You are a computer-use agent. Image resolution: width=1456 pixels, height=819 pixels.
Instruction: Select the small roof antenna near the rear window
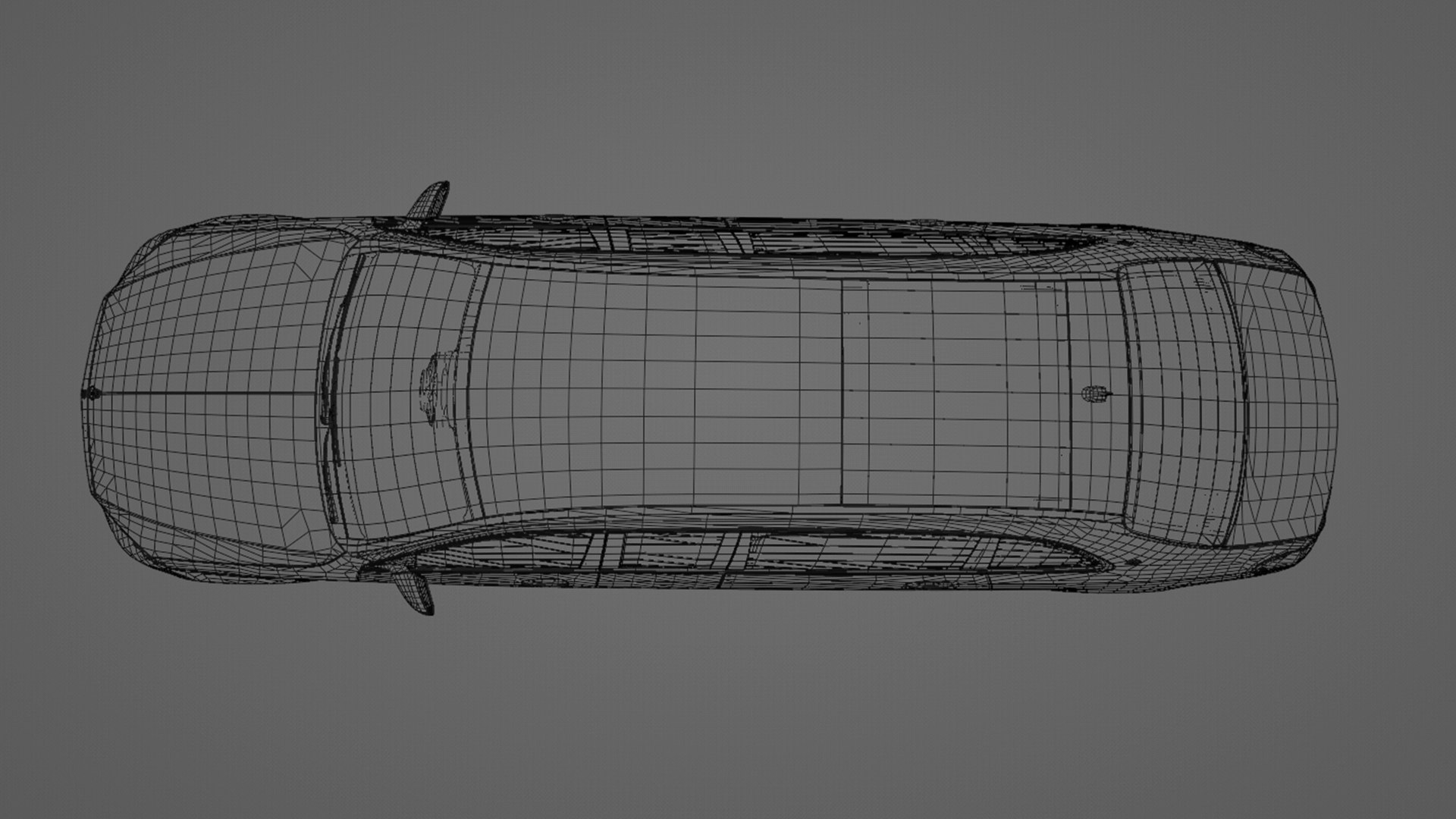pos(1097,393)
